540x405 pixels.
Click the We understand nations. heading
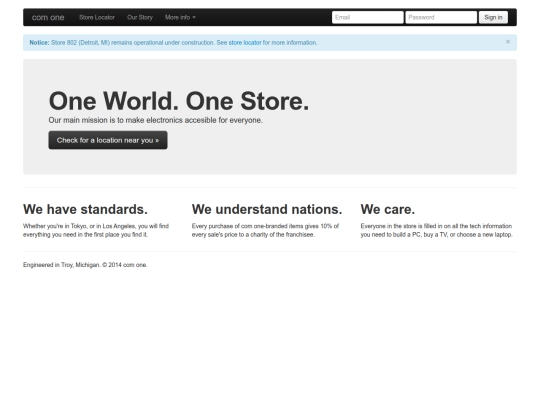267,209
